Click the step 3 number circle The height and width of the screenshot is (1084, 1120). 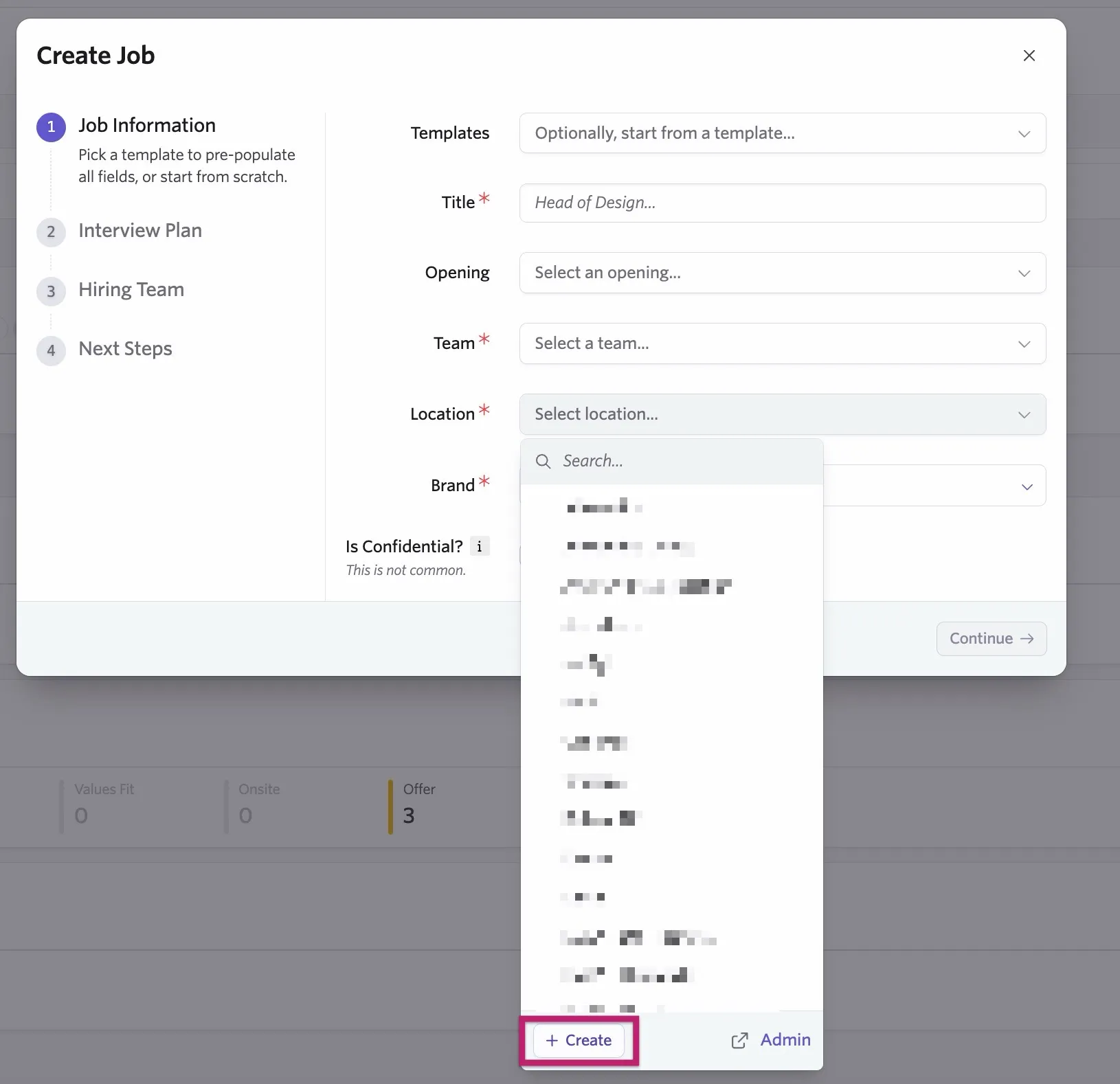[x=51, y=291]
